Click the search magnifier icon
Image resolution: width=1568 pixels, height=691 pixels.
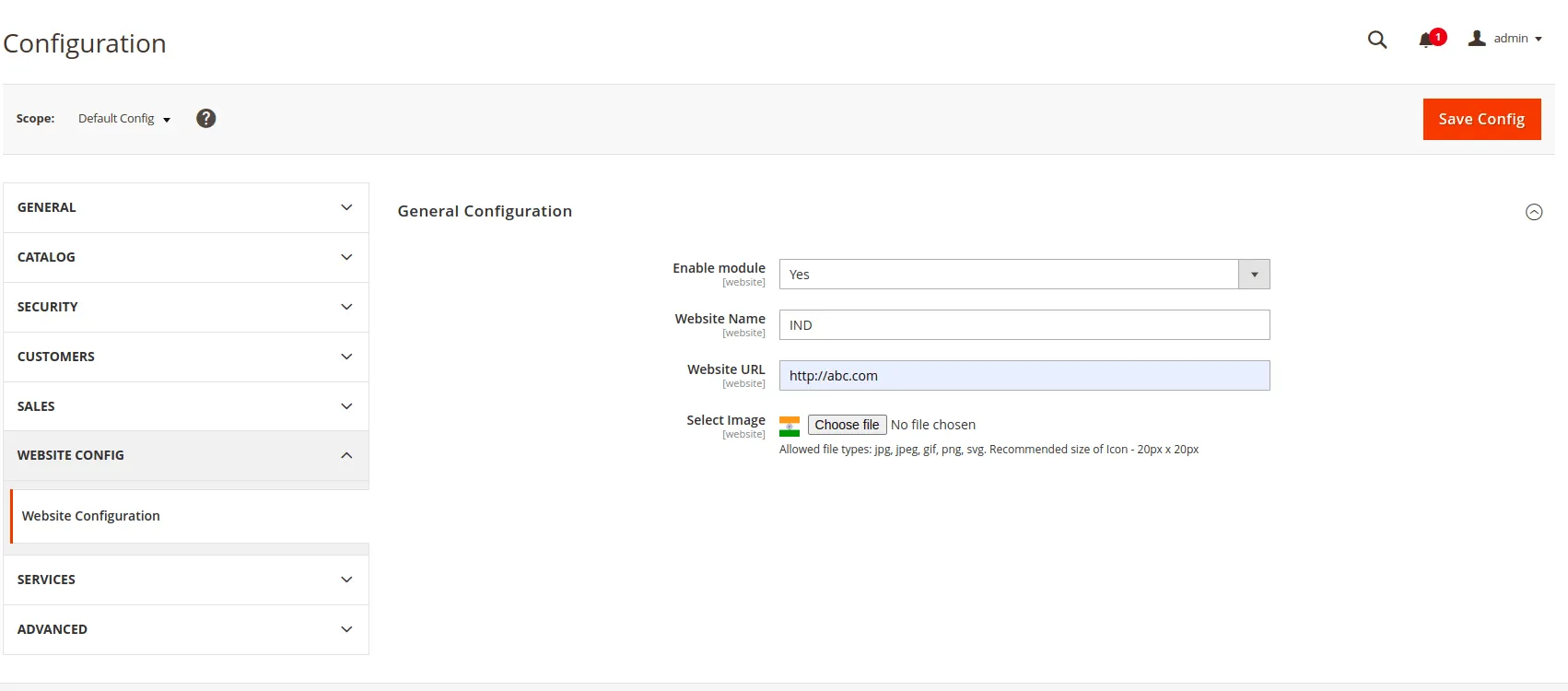pos(1377,40)
